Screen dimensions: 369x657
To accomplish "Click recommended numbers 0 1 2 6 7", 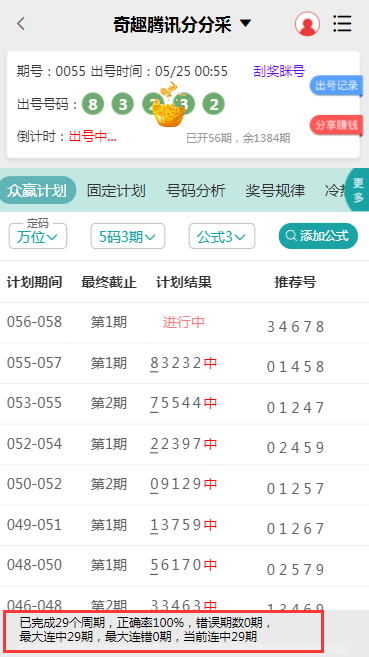I will pyautogui.click(x=296, y=529).
